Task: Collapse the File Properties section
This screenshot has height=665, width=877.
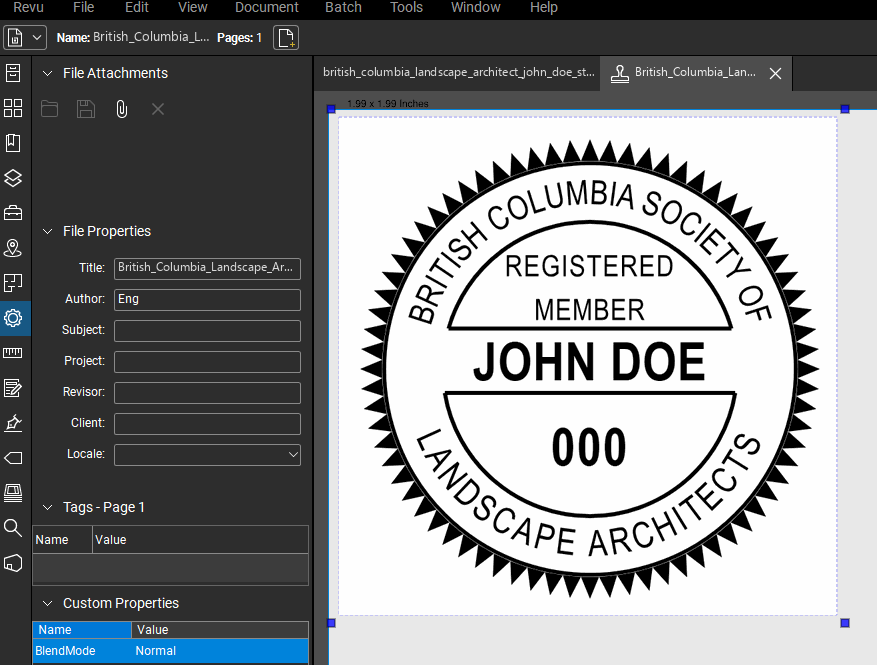Action: click(x=48, y=231)
